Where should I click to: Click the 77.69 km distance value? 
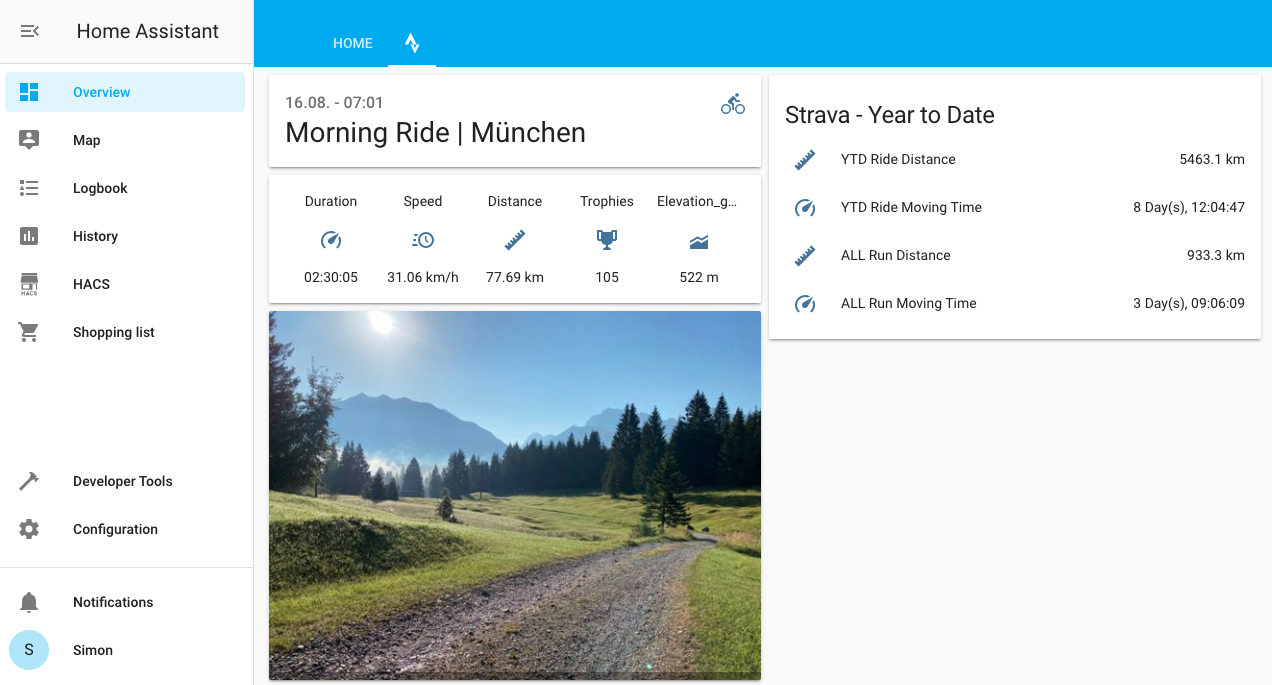pyautogui.click(x=515, y=277)
